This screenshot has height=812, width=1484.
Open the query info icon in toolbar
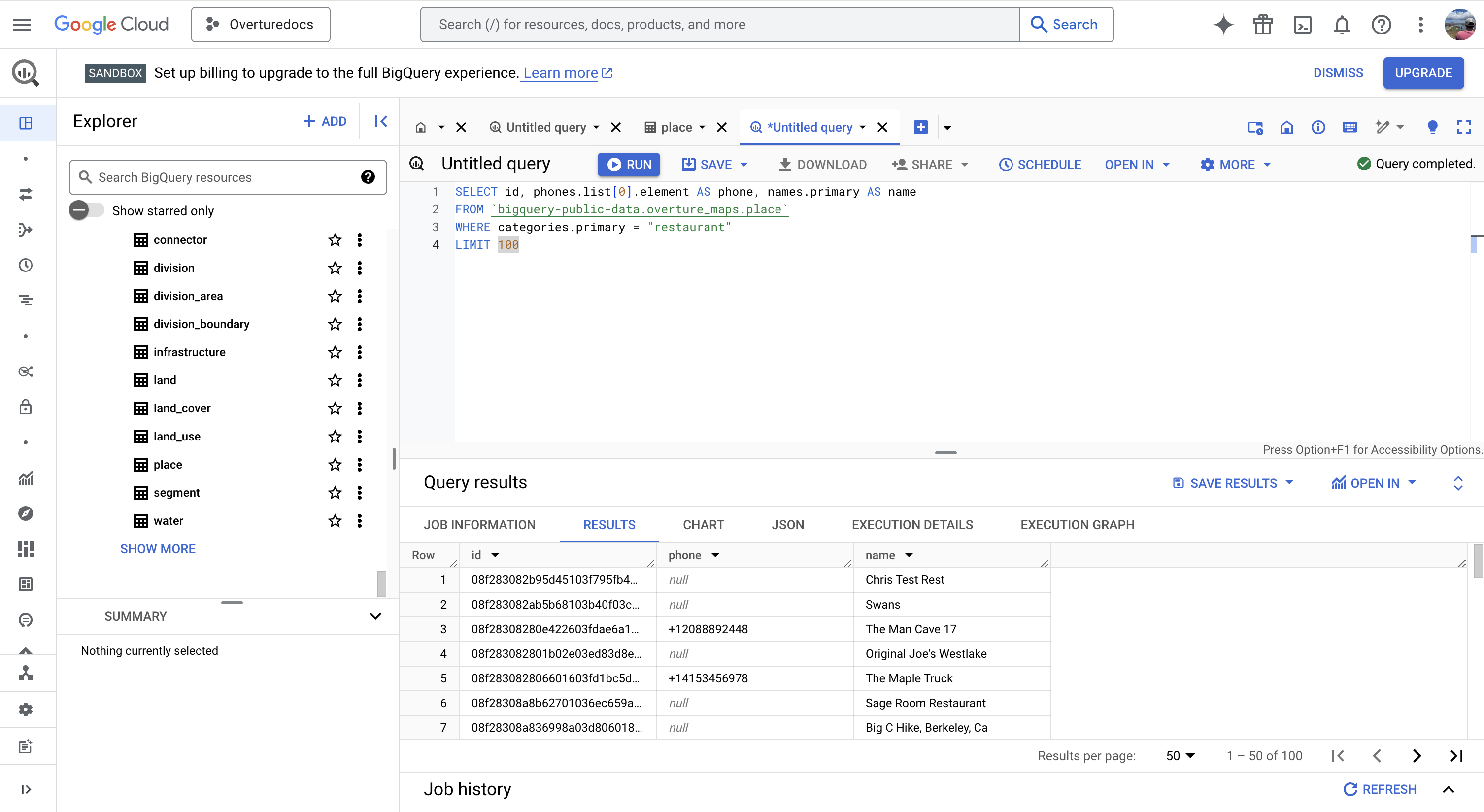(1318, 127)
